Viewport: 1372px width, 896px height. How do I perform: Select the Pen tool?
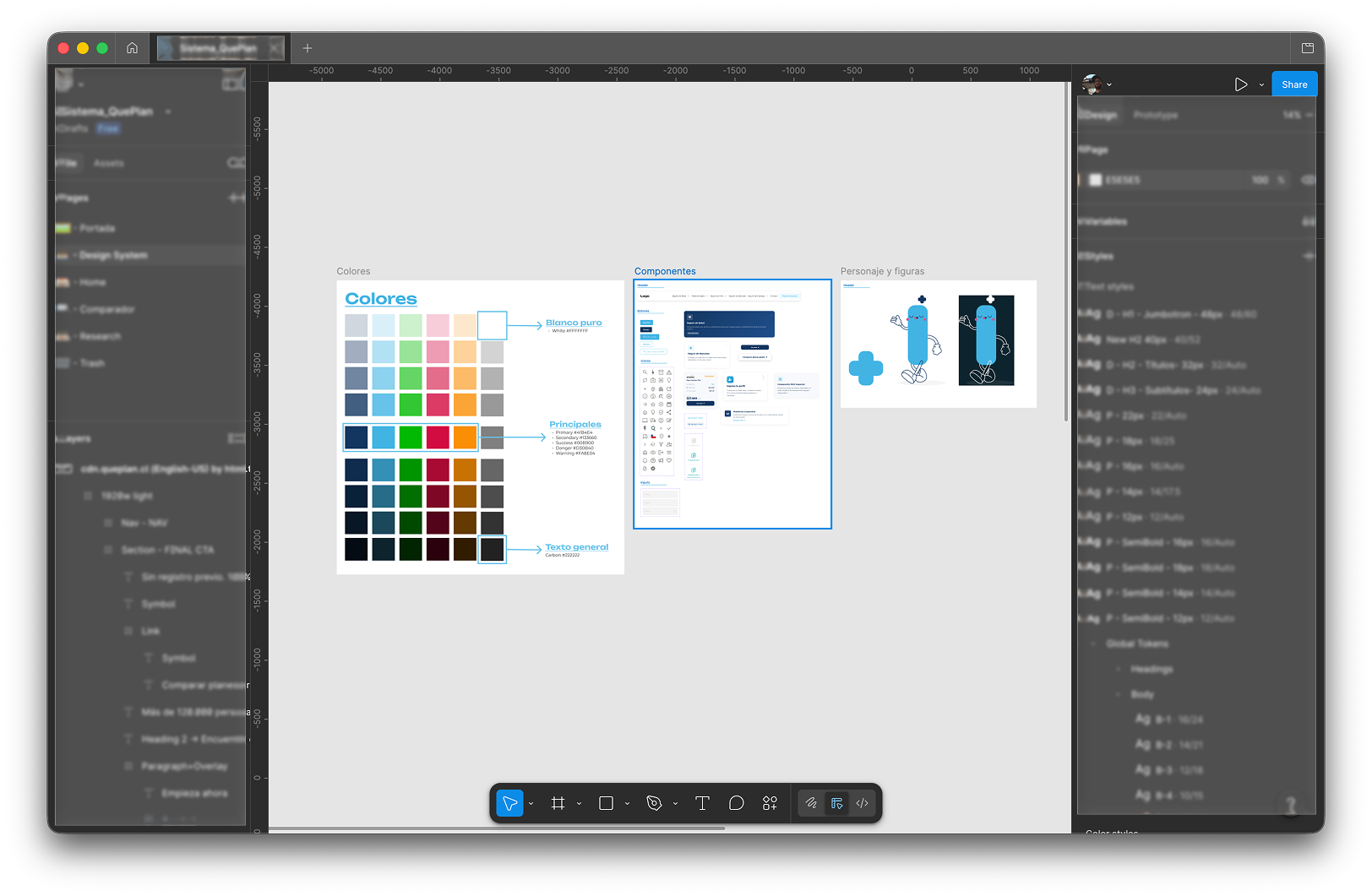tap(656, 803)
